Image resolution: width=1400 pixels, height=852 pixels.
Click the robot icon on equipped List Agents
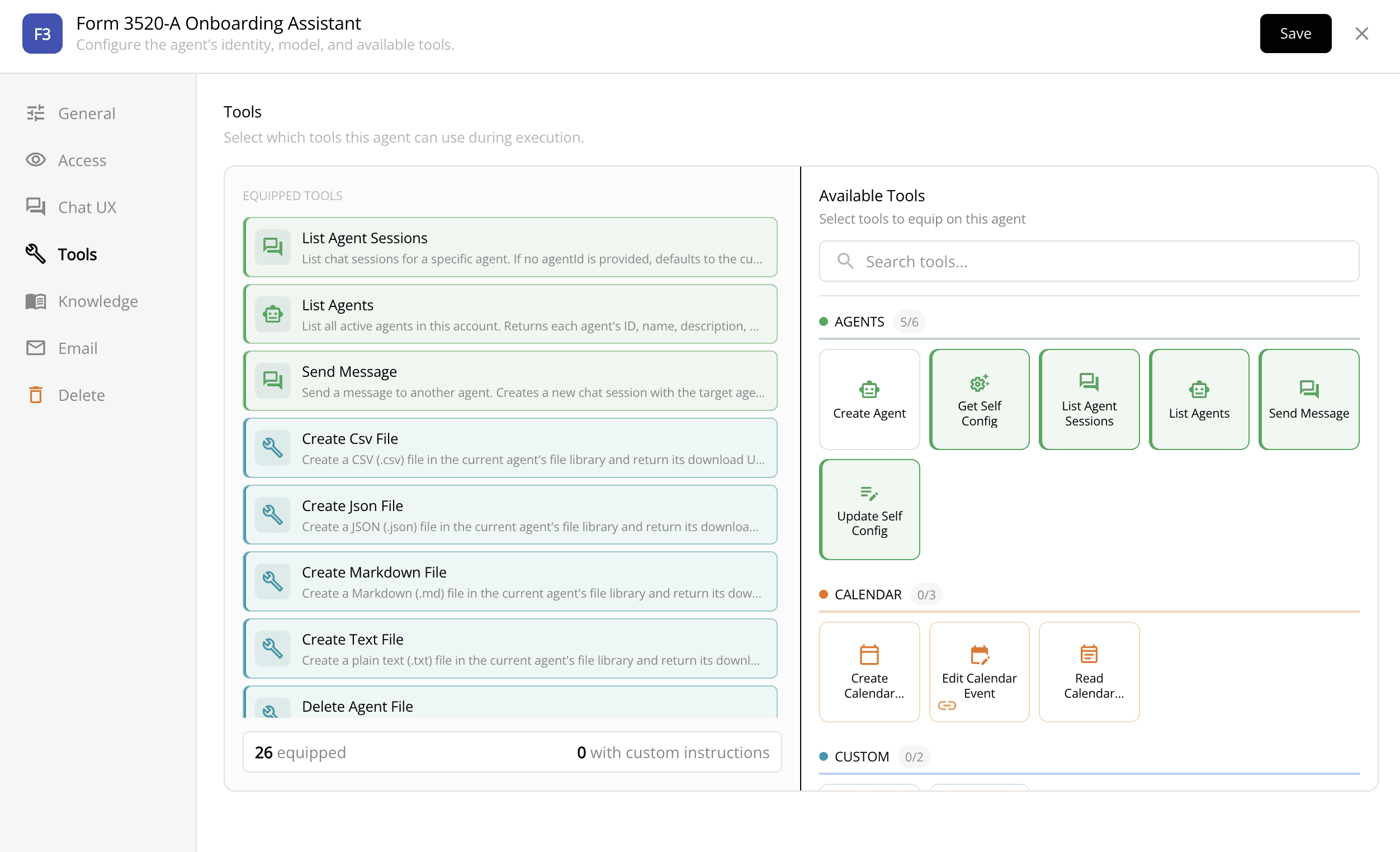tap(272, 314)
